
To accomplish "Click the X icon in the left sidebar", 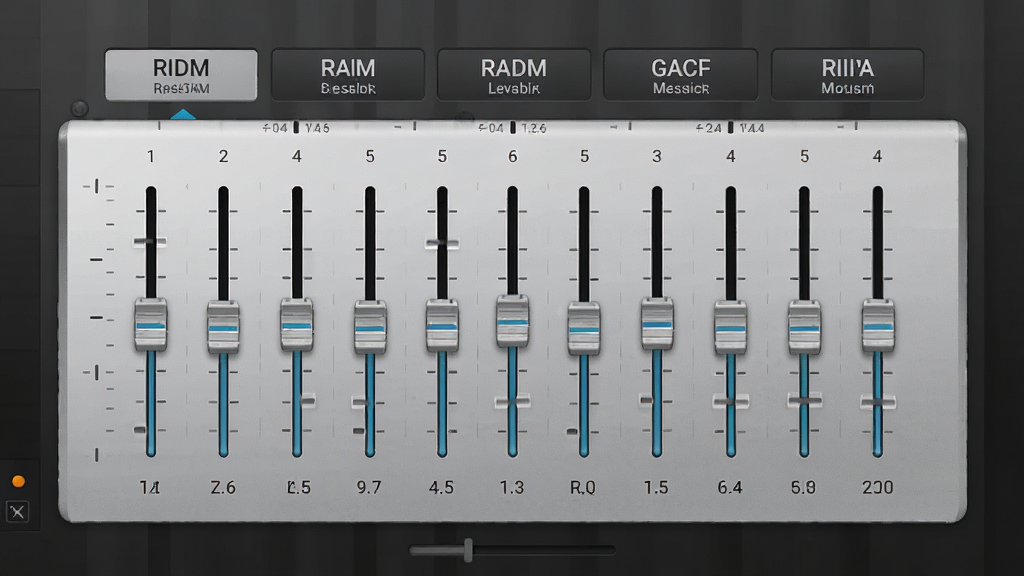I will [18, 512].
